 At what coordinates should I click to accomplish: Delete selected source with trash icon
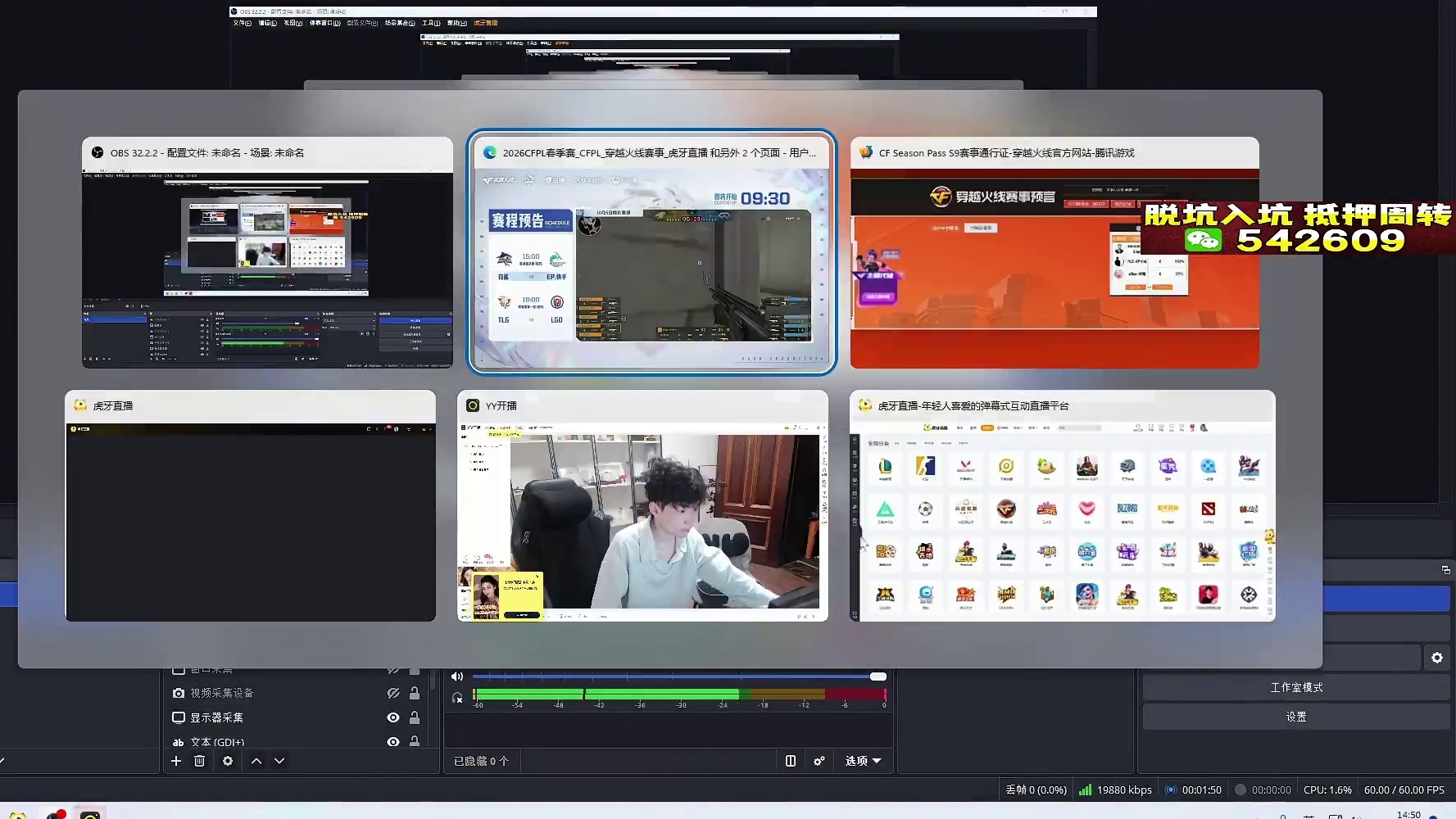[199, 761]
